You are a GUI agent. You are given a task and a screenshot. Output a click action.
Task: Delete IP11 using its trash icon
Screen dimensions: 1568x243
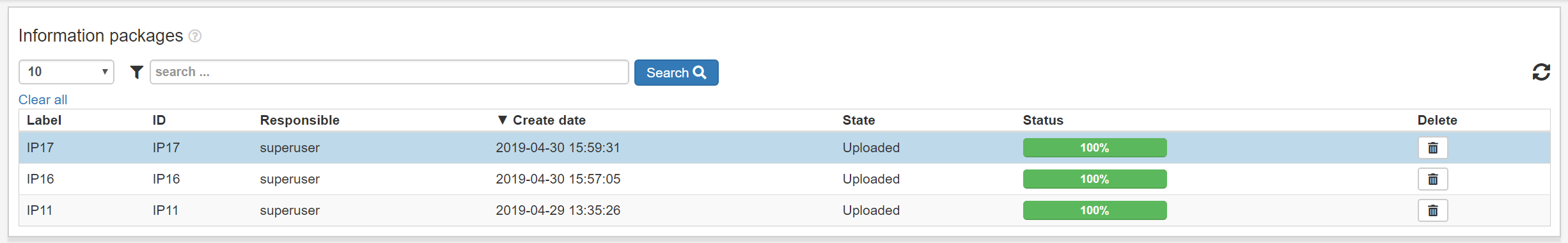1433,210
